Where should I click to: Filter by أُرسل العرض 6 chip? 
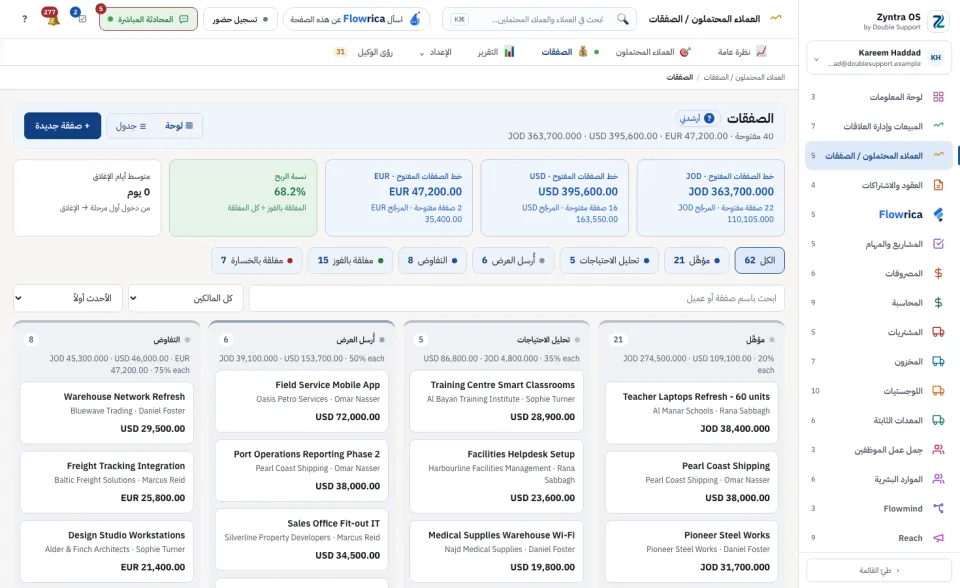click(x=513, y=260)
